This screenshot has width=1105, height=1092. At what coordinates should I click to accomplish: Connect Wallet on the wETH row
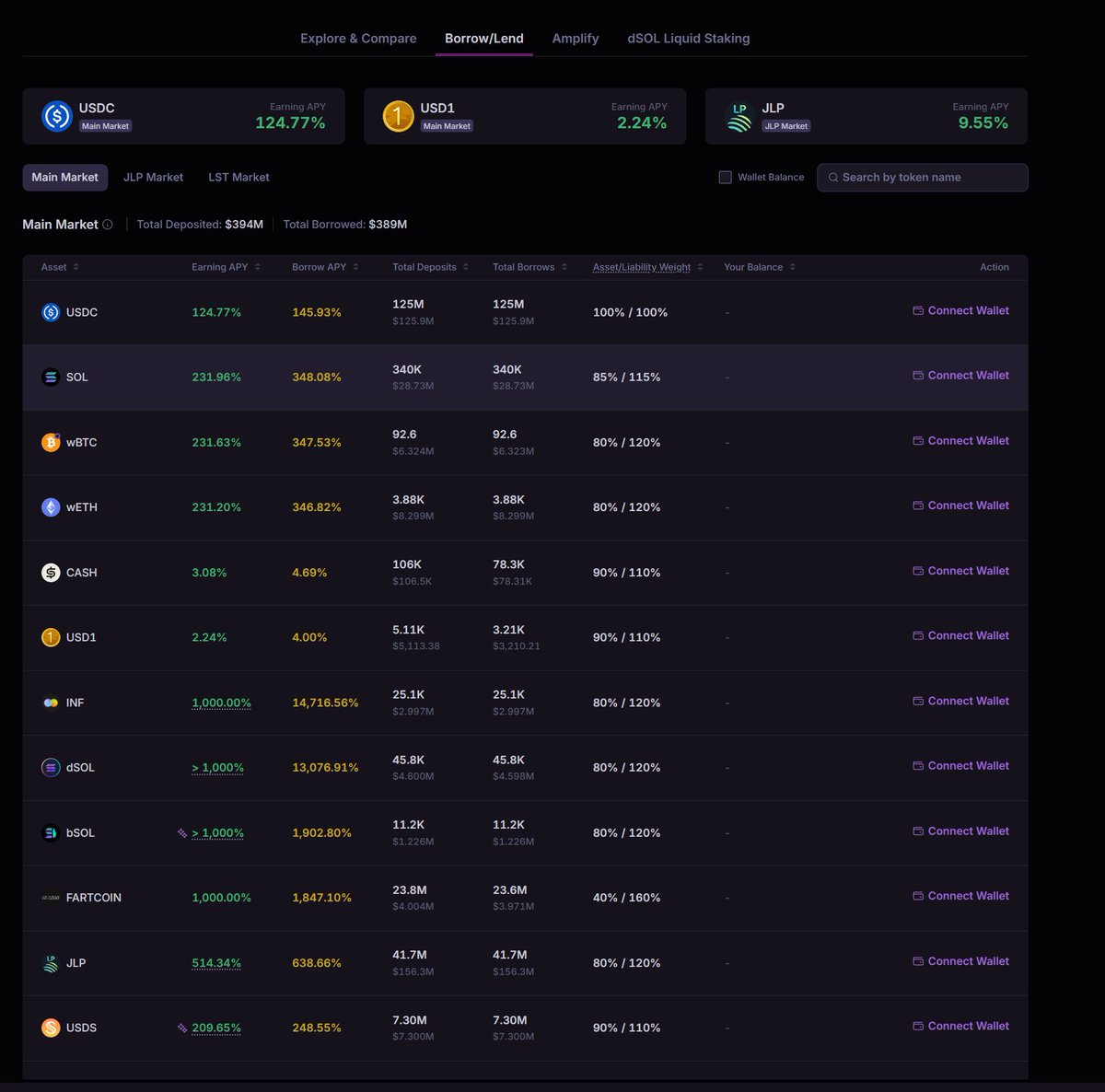point(960,505)
